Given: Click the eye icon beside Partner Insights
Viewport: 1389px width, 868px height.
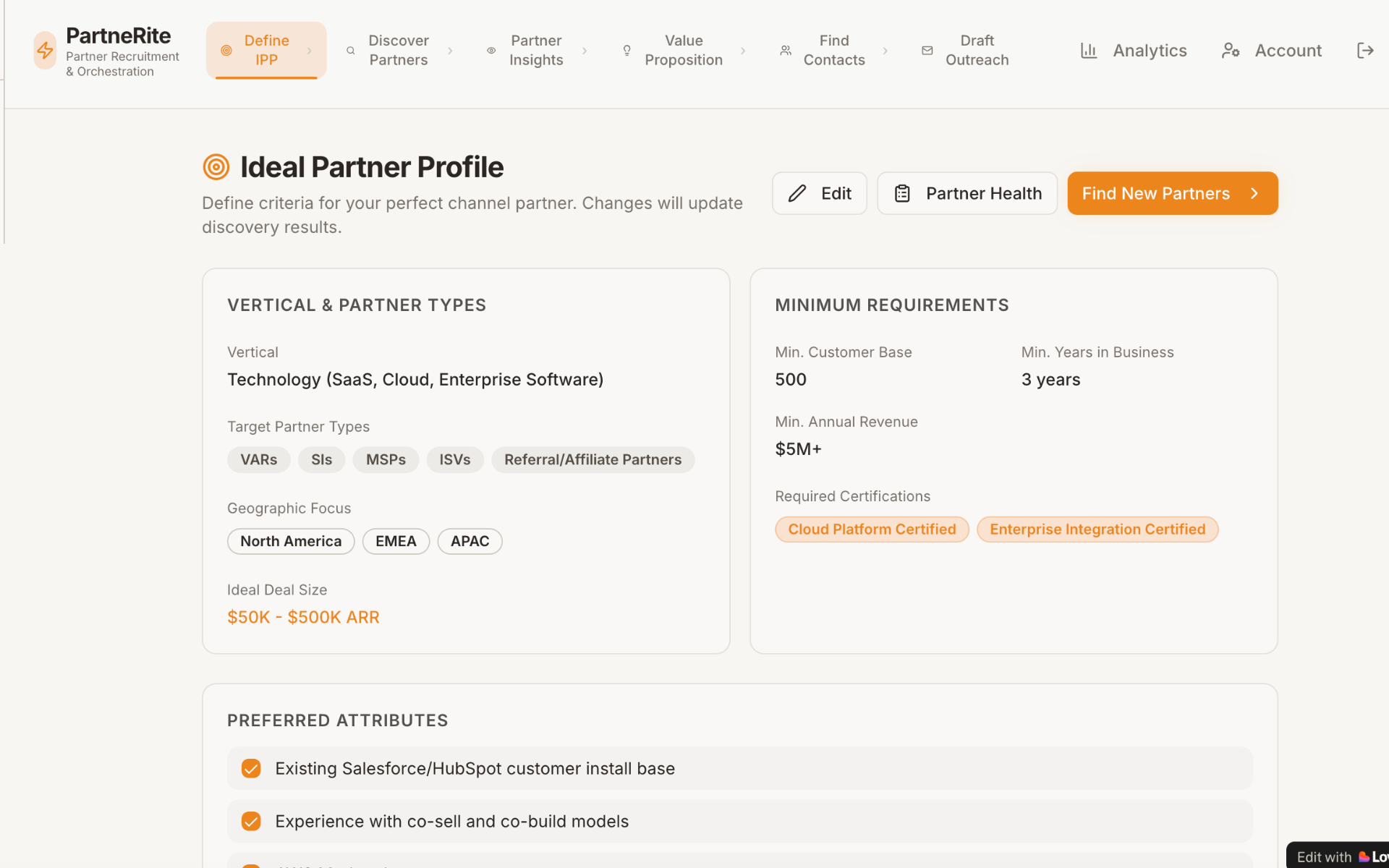Looking at the screenshot, I should coord(491,51).
